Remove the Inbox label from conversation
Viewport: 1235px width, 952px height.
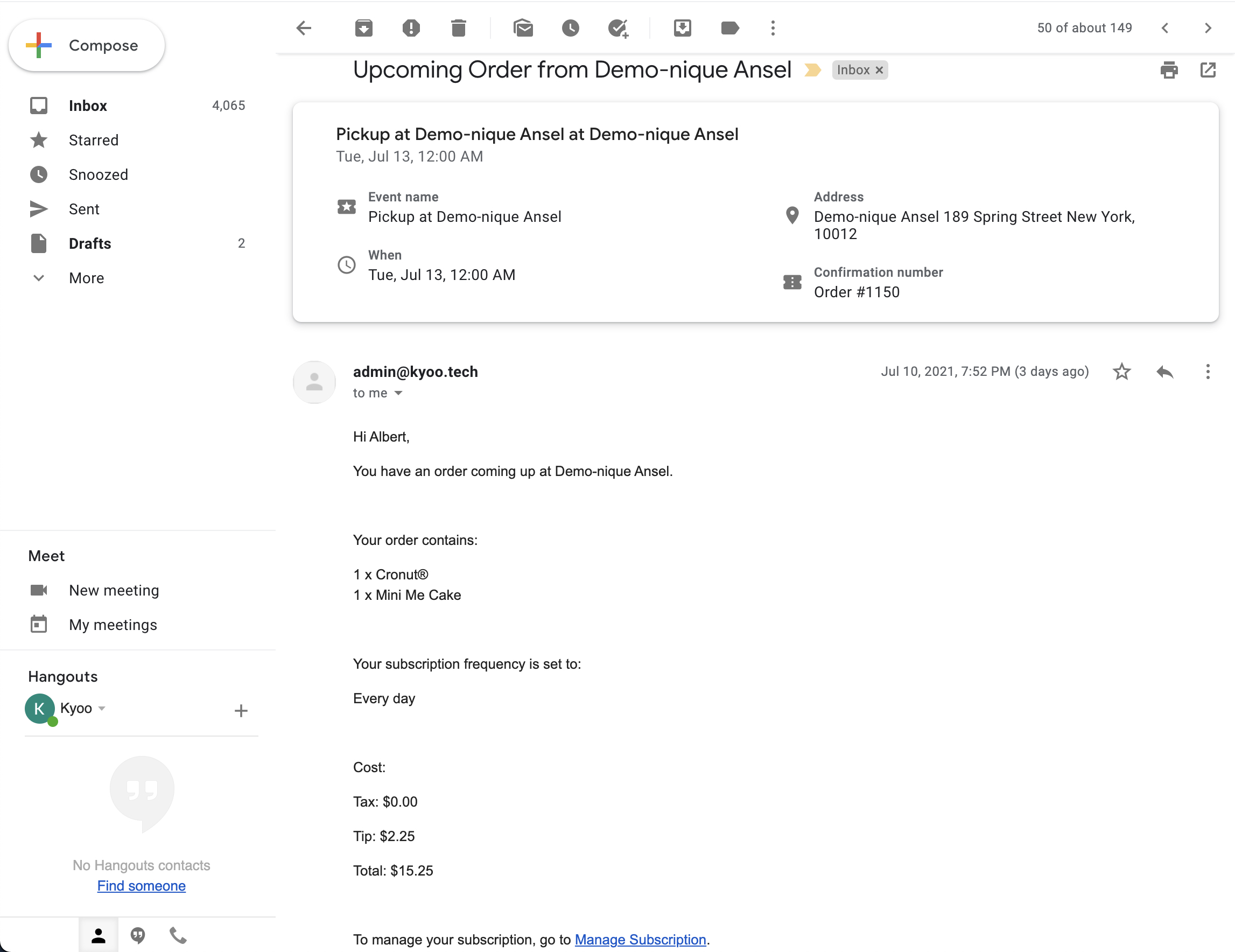coord(879,70)
